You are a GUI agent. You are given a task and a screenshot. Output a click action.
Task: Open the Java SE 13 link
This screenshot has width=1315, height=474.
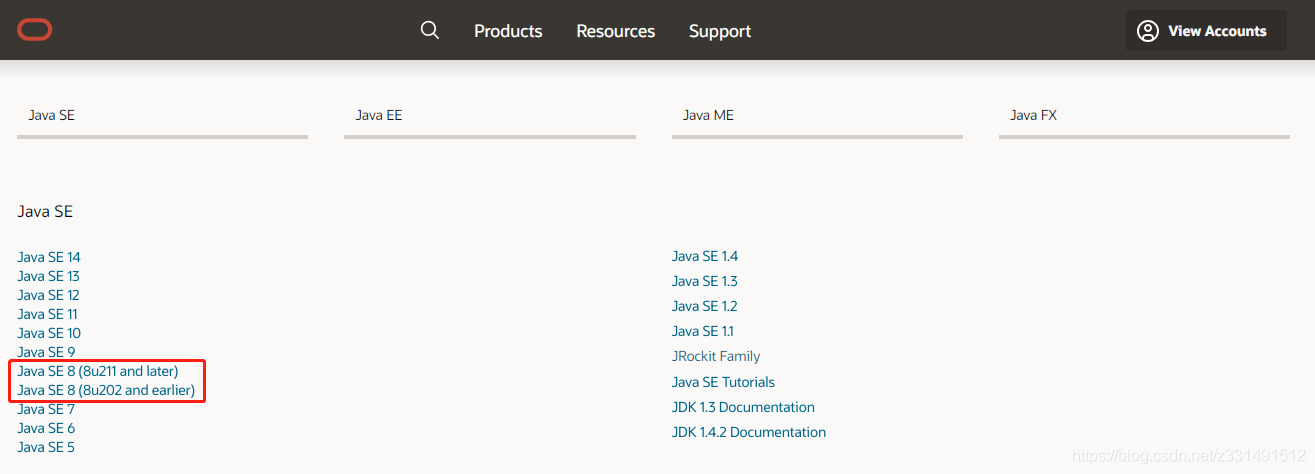pos(48,276)
